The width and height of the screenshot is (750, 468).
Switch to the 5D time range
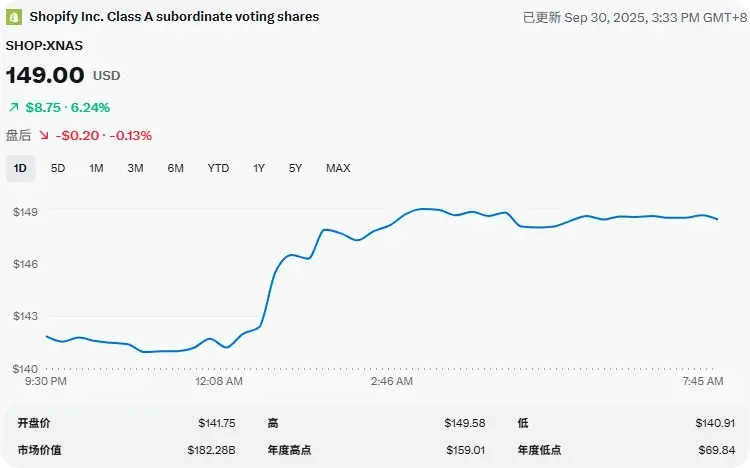[x=58, y=168]
